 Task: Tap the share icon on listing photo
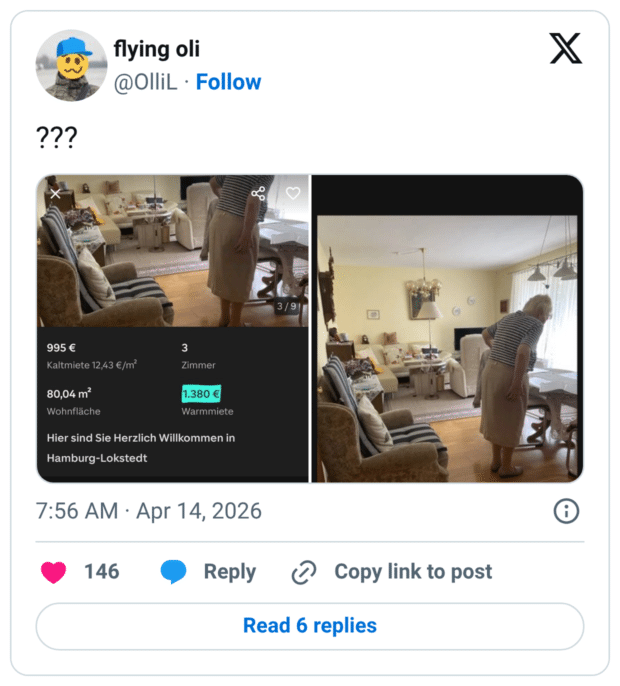258,193
